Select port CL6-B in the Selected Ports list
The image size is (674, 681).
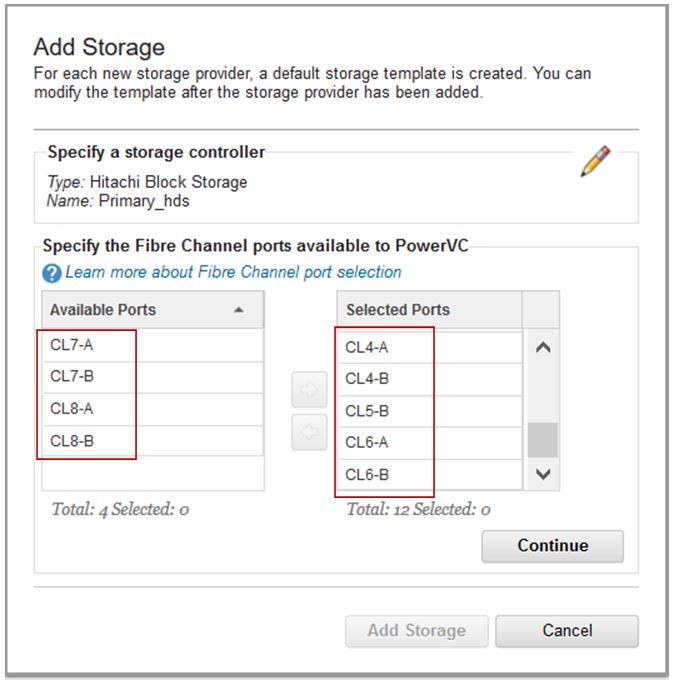(430, 475)
